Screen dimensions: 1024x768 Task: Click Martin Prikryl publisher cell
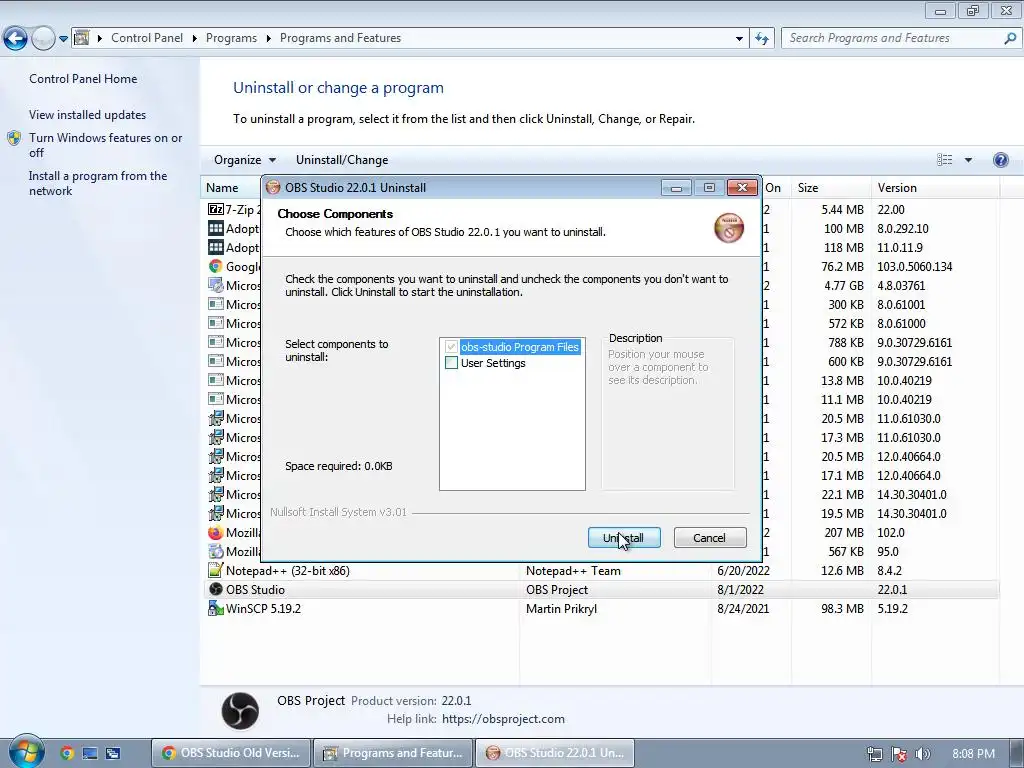pos(561,608)
